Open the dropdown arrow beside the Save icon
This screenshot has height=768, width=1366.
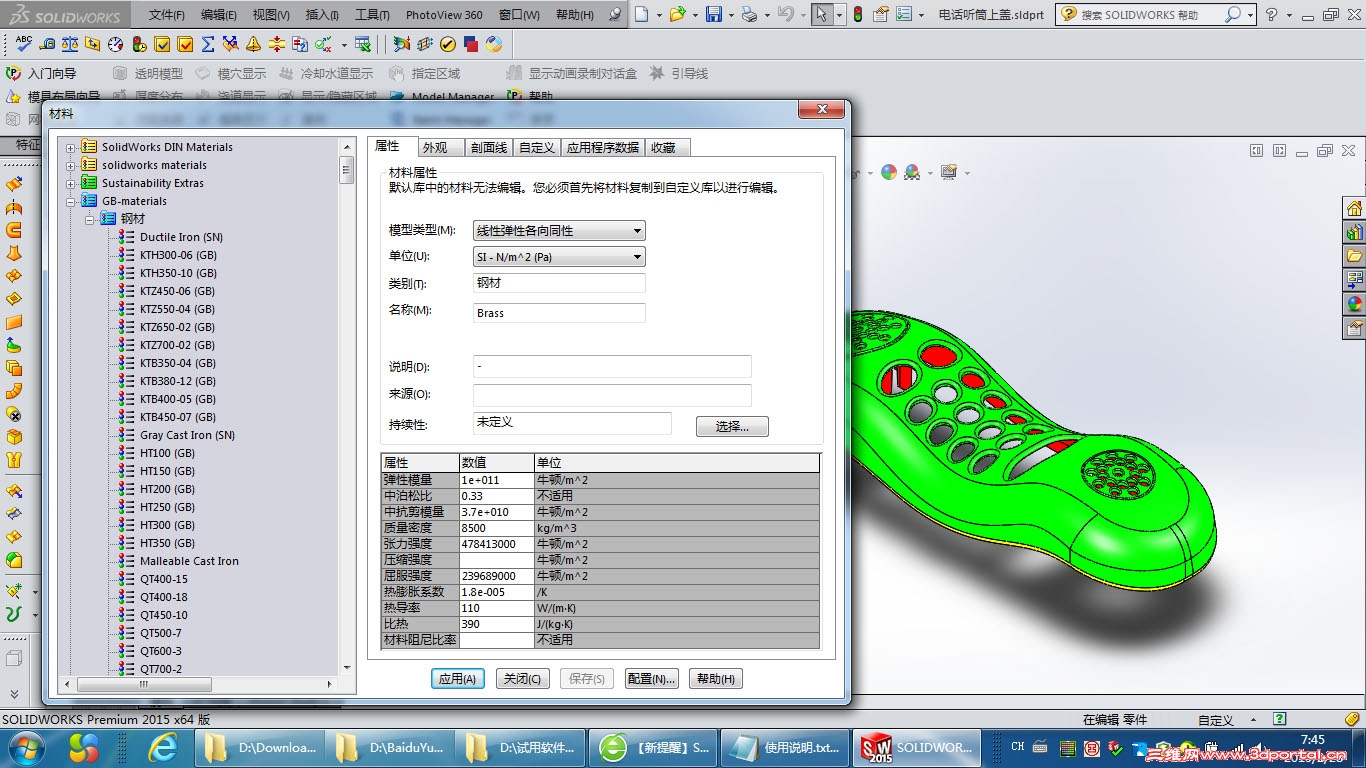click(x=731, y=15)
